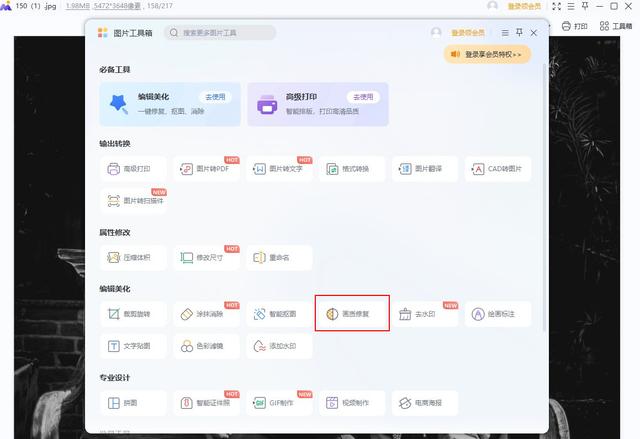Open the 图片转扫描件 tool
The width and height of the screenshot is (640, 439).
click(133, 201)
